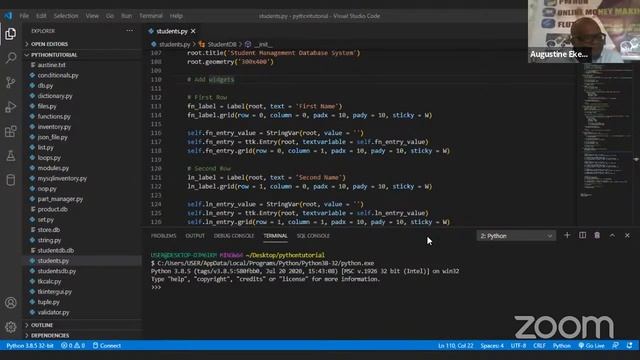Viewport: 640px width, 360px height.
Task: Click Python 3.8.5 32-bit interpreter selector
Action: tap(30, 346)
